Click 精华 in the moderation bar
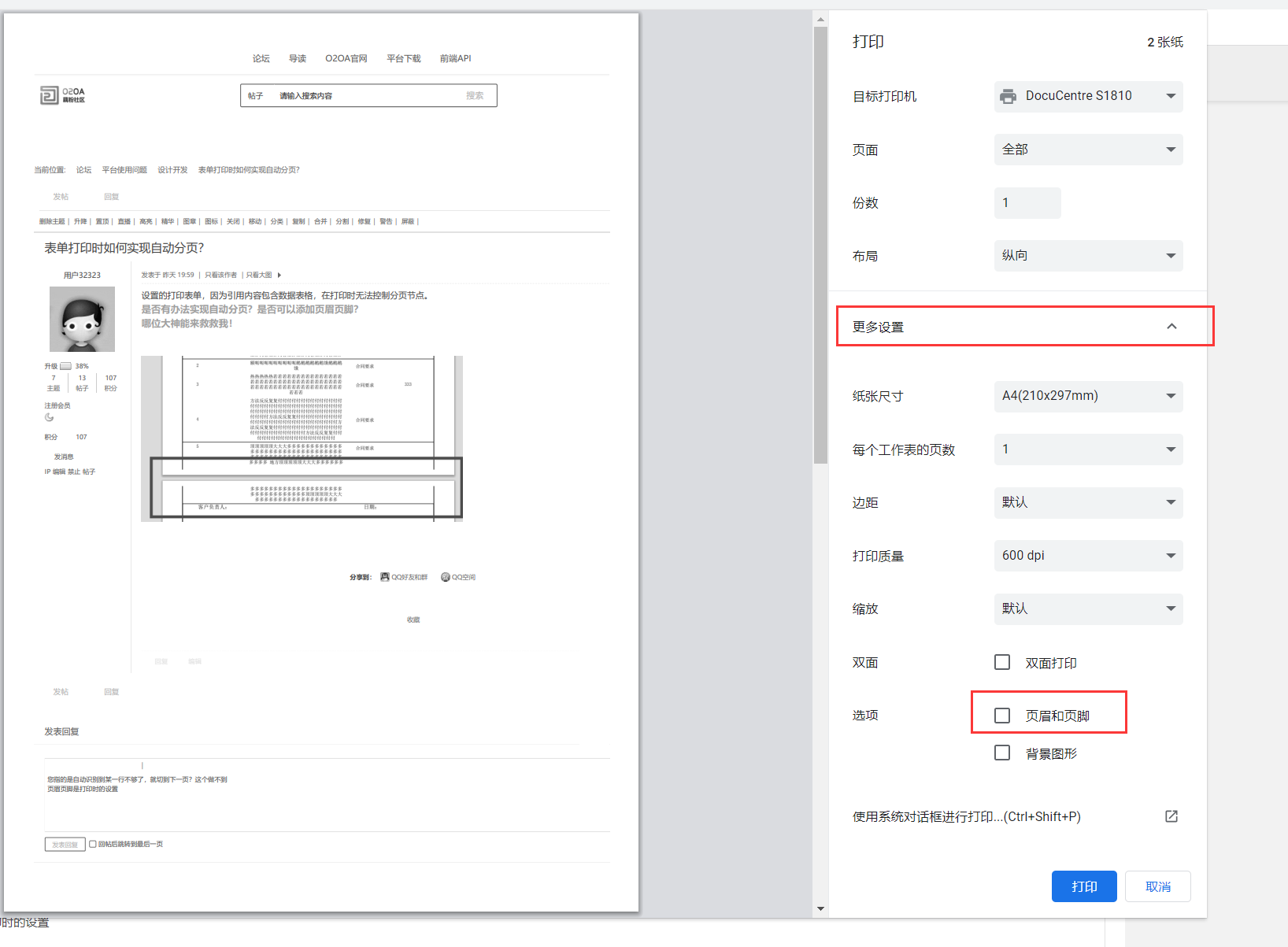The height and width of the screenshot is (947, 1288). pos(168,221)
